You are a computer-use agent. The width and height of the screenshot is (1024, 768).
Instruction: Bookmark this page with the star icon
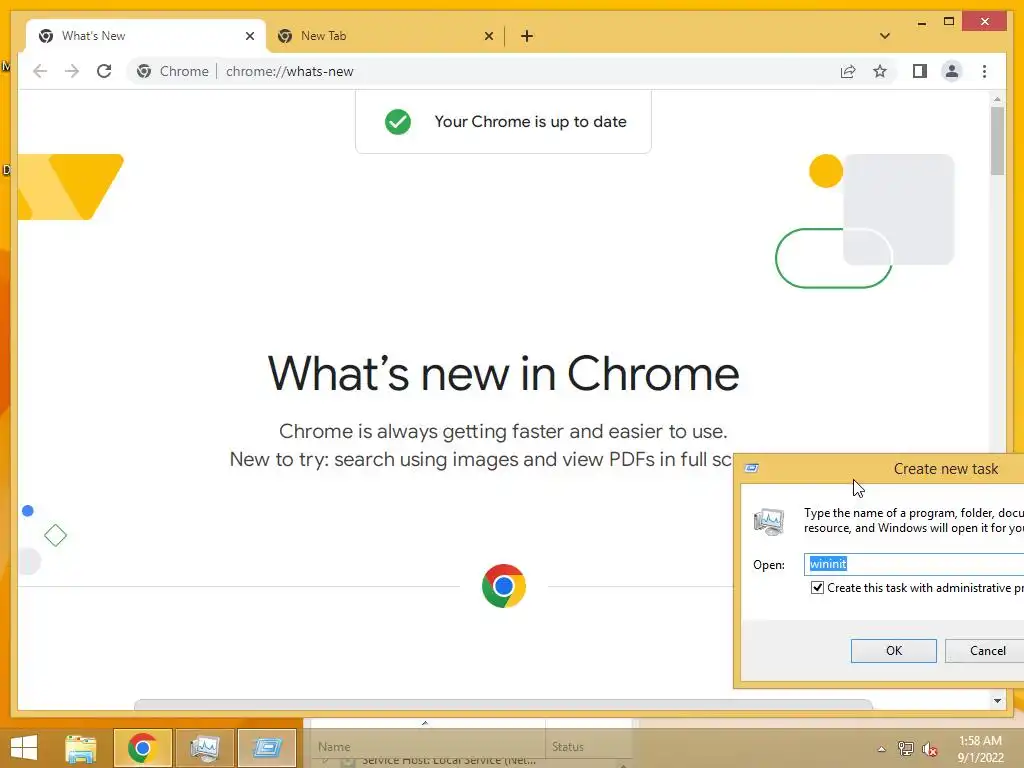coord(880,71)
